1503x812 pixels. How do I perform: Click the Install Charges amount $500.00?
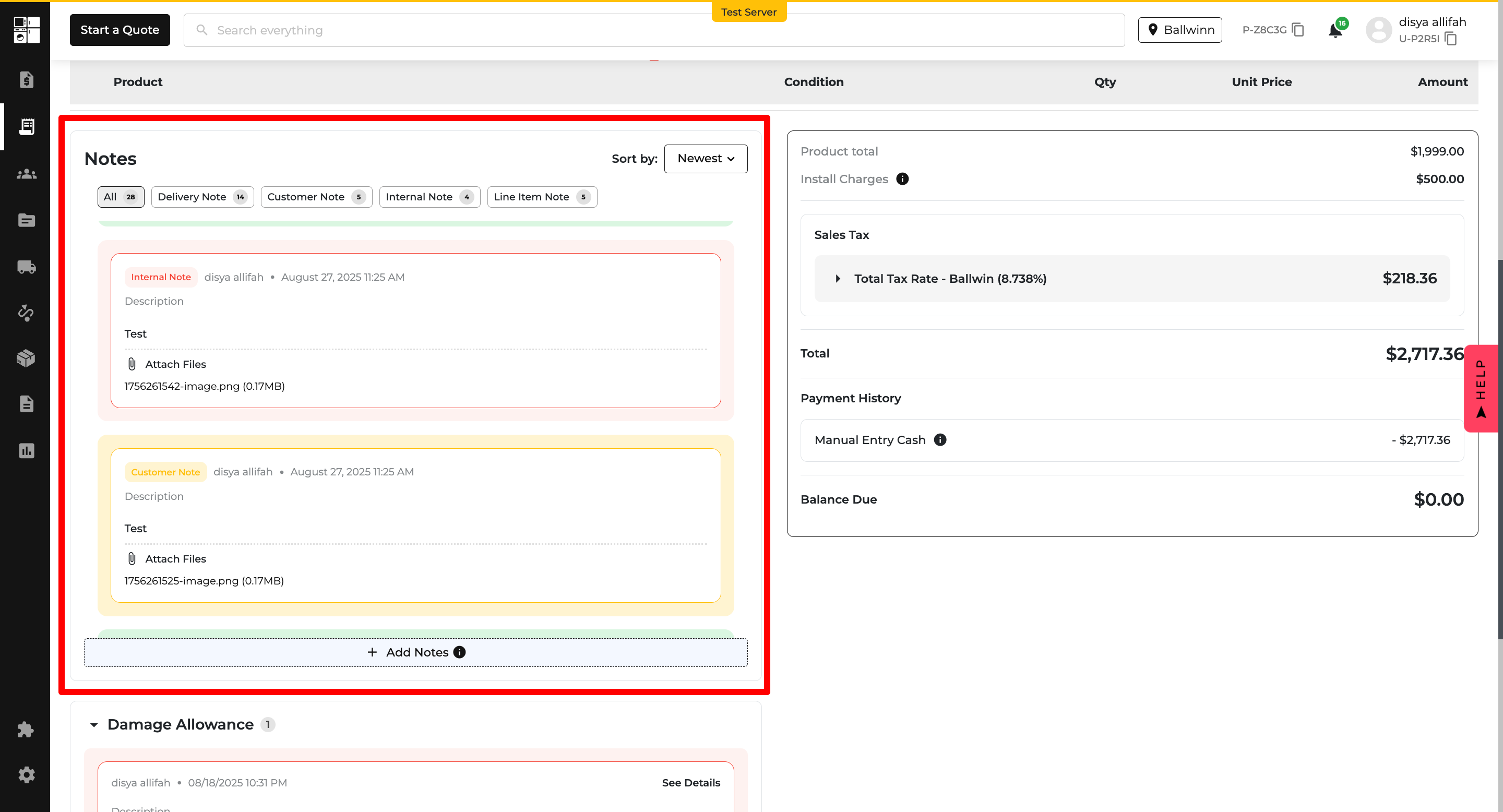pyautogui.click(x=1440, y=179)
